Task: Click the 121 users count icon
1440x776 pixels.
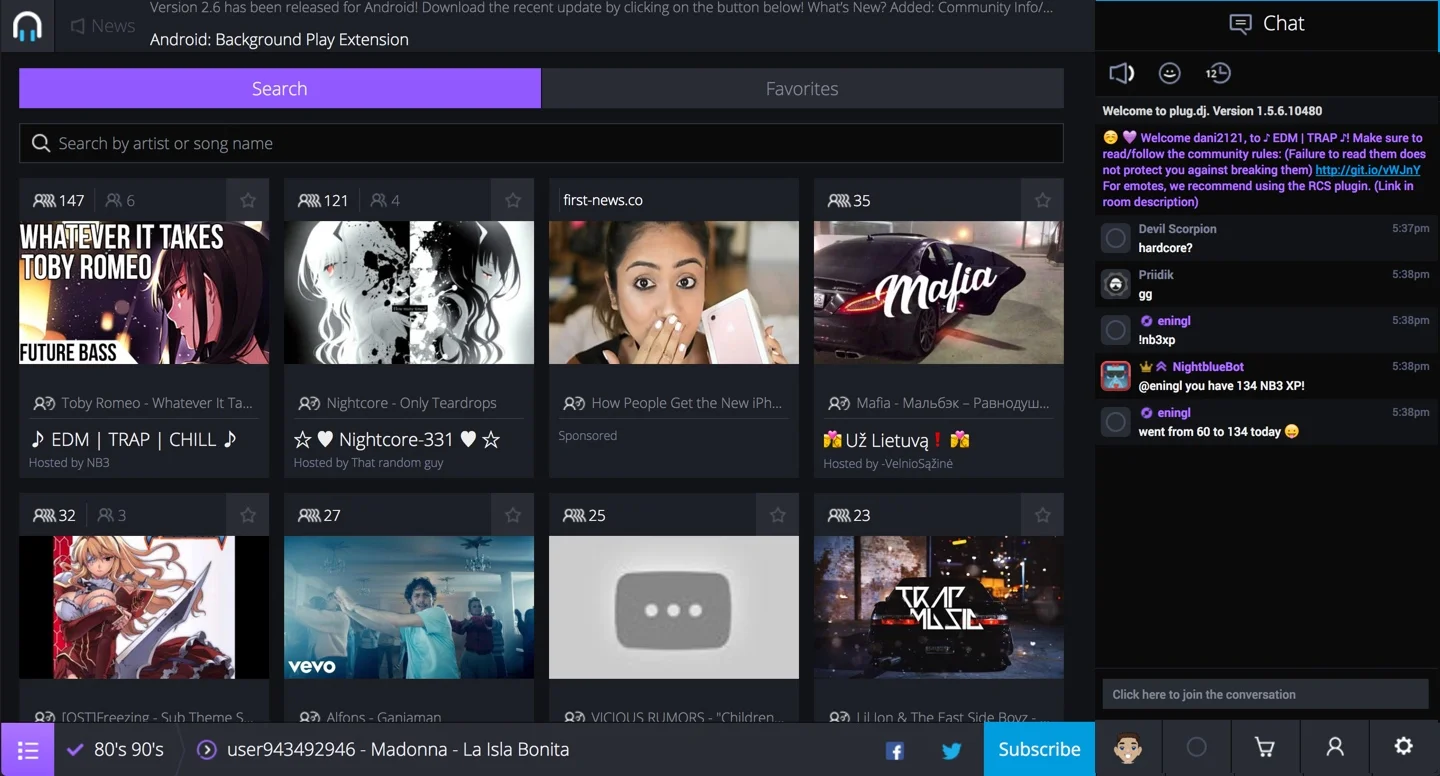Action: point(309,200)
